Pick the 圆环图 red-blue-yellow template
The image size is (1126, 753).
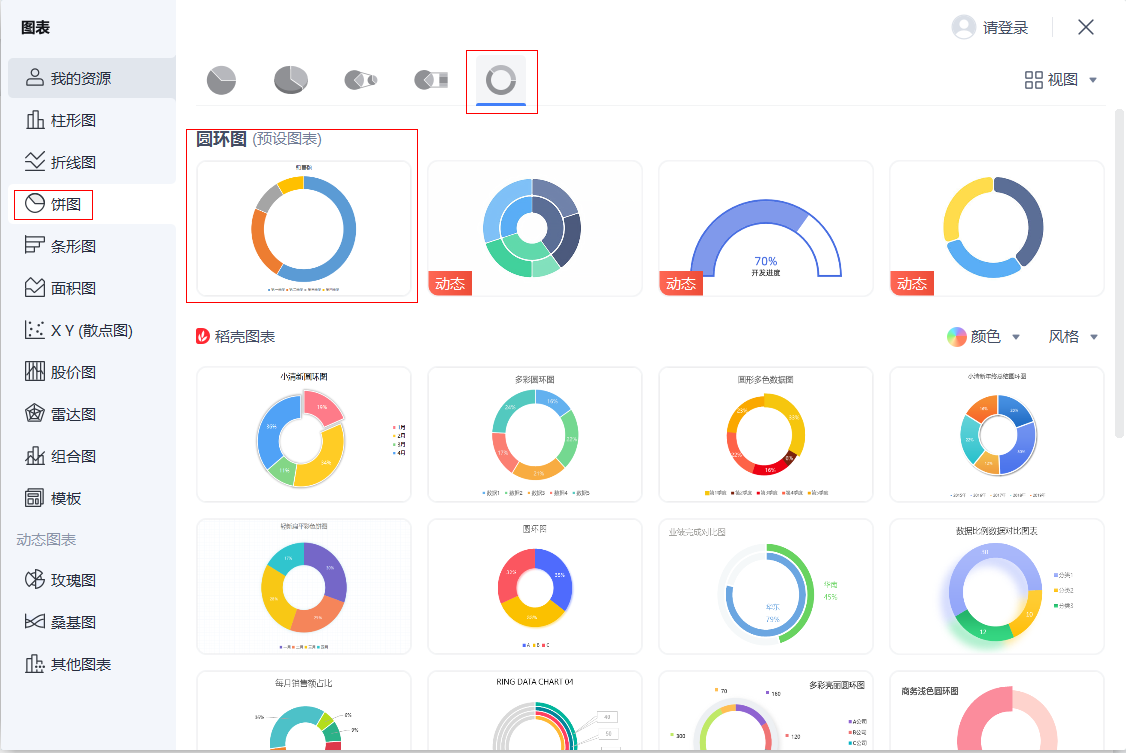[x=535, y=586]
